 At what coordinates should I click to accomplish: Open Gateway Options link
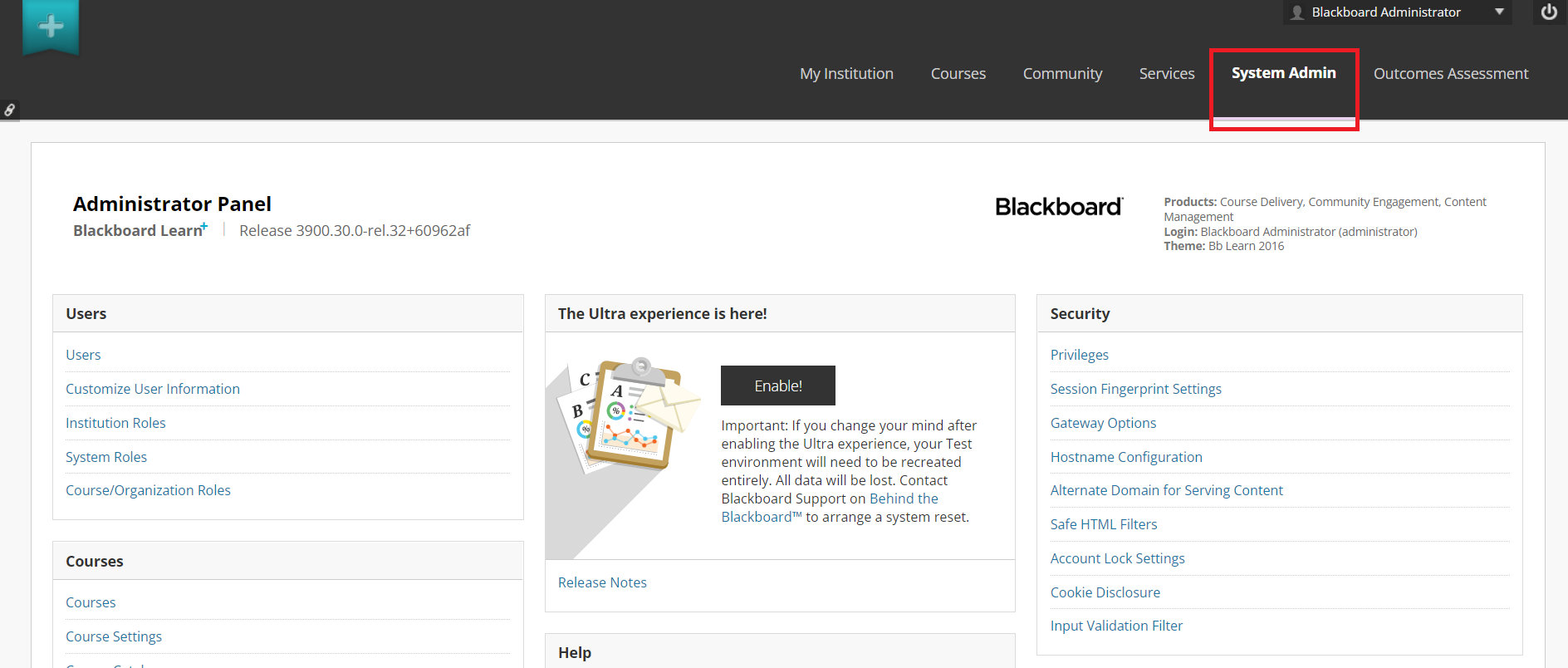click(x=1103, y=423)
